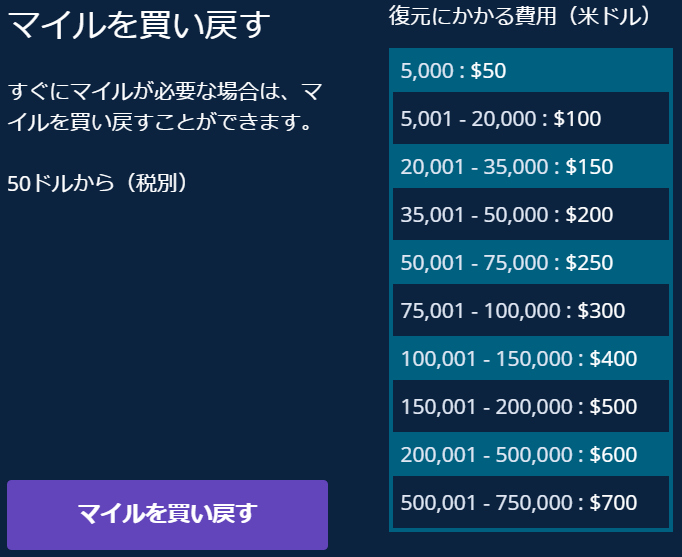
Task: Click the $300 price amount
Action: click(601, 311)
